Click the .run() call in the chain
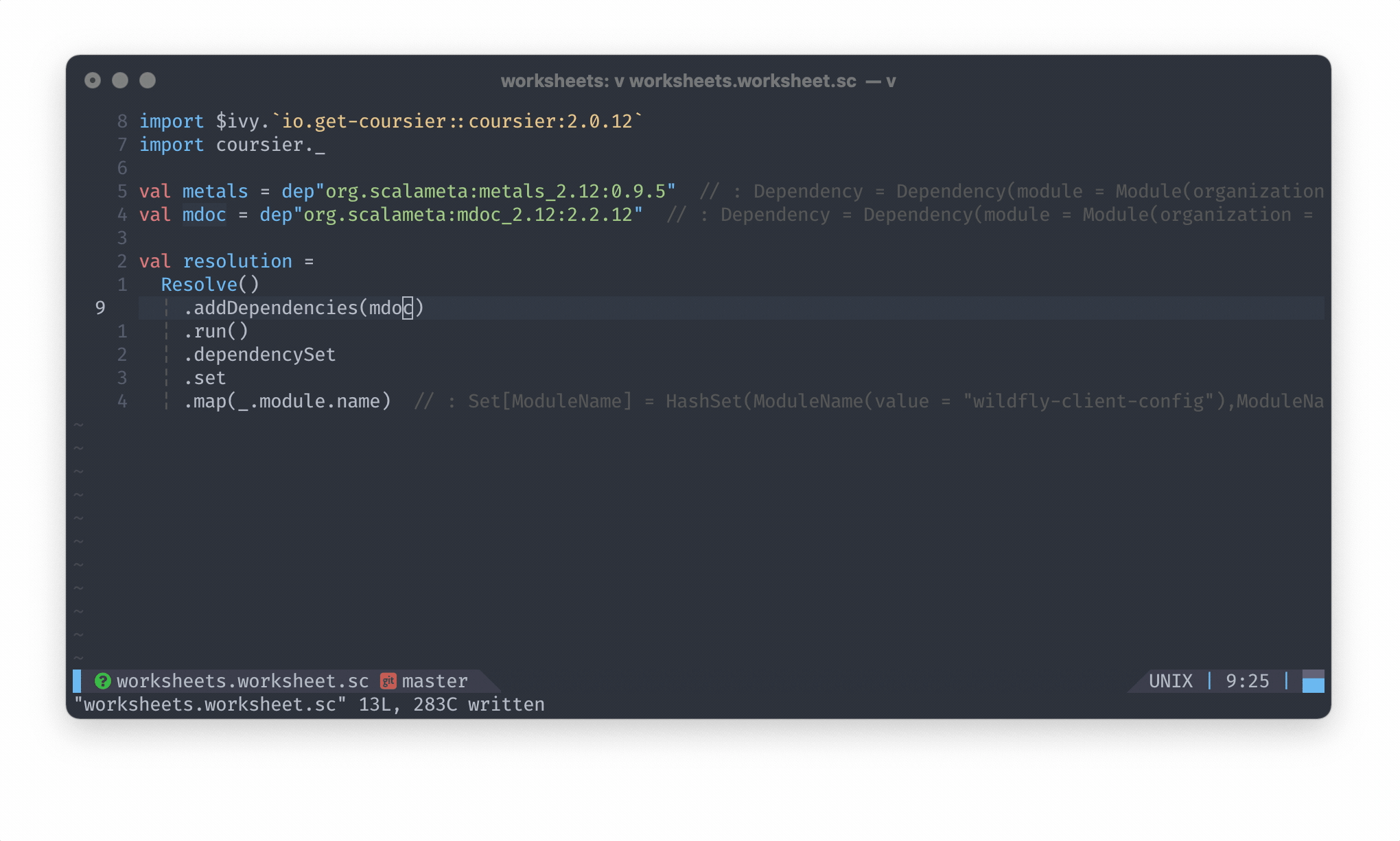 pos(215,331)
